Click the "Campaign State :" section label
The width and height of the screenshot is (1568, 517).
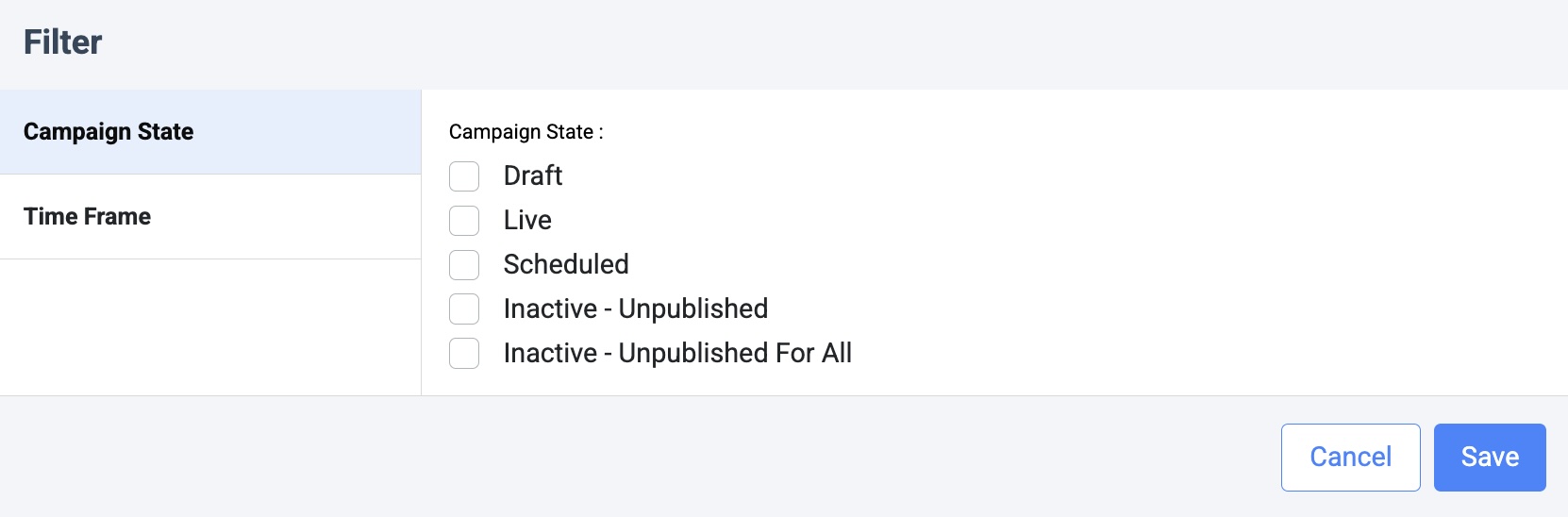pos(525,132)
